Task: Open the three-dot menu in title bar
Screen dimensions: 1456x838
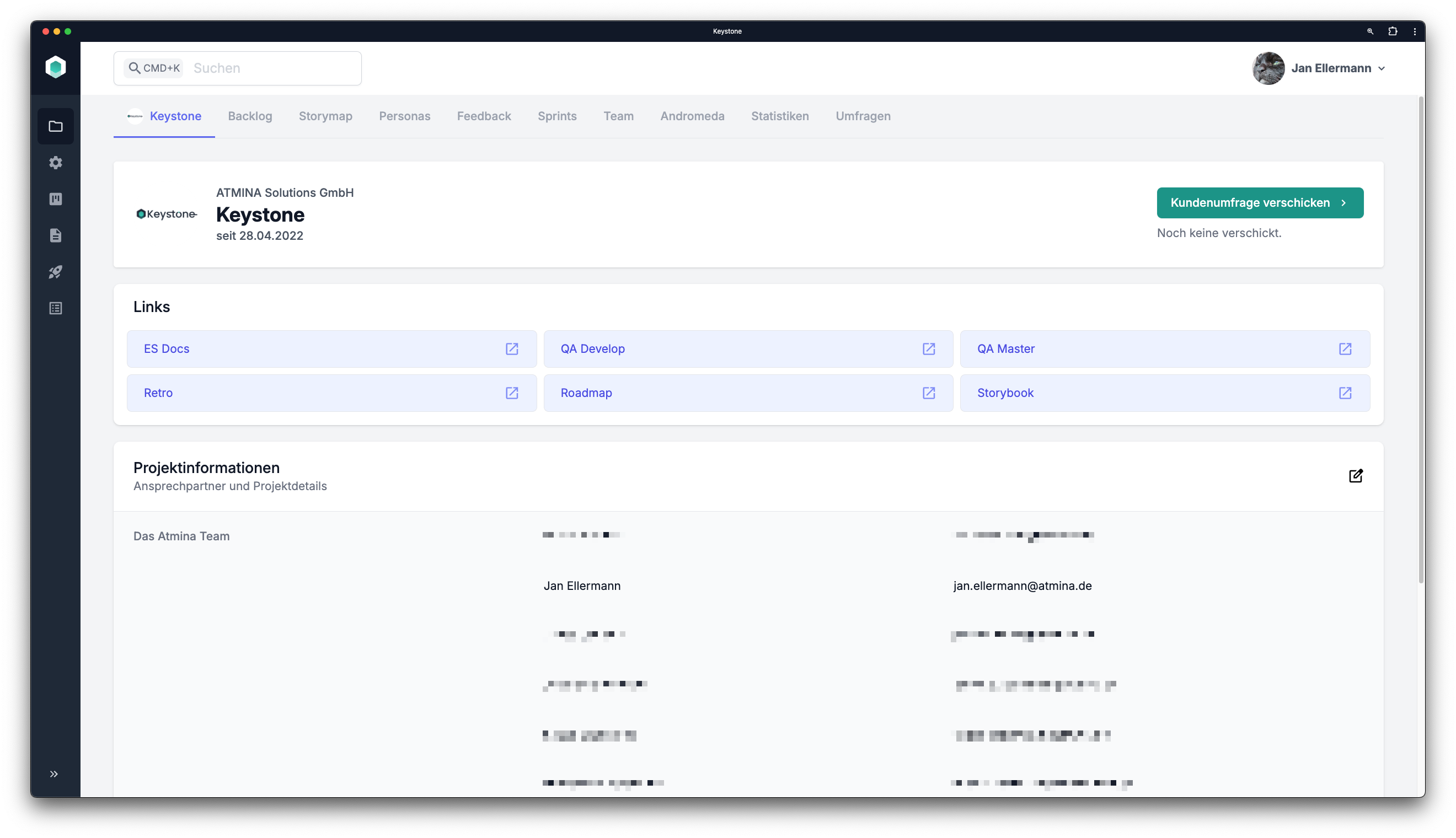Action: pos(1414,31)
